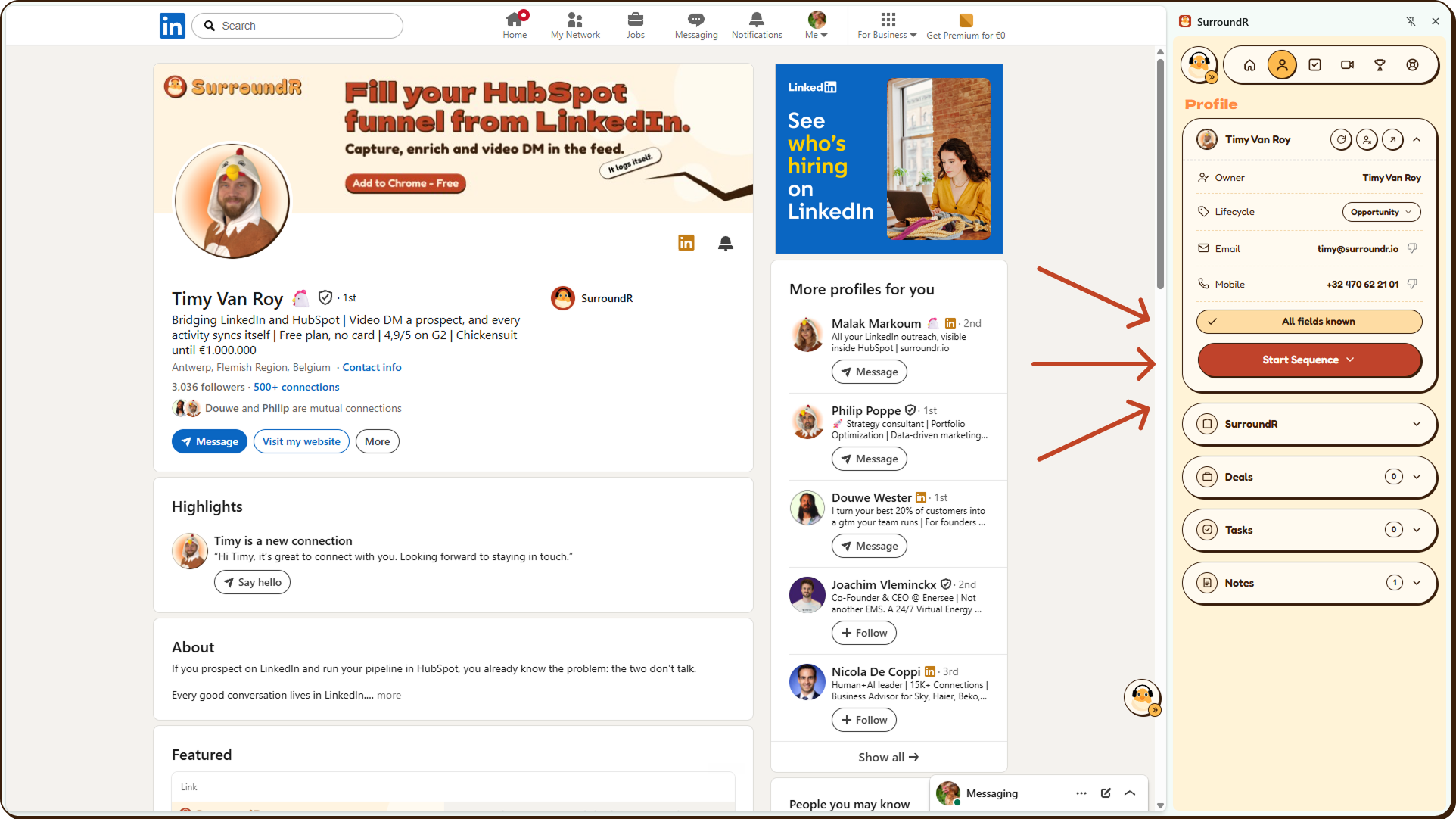Open the SurroundR trophy tab

1380,65
